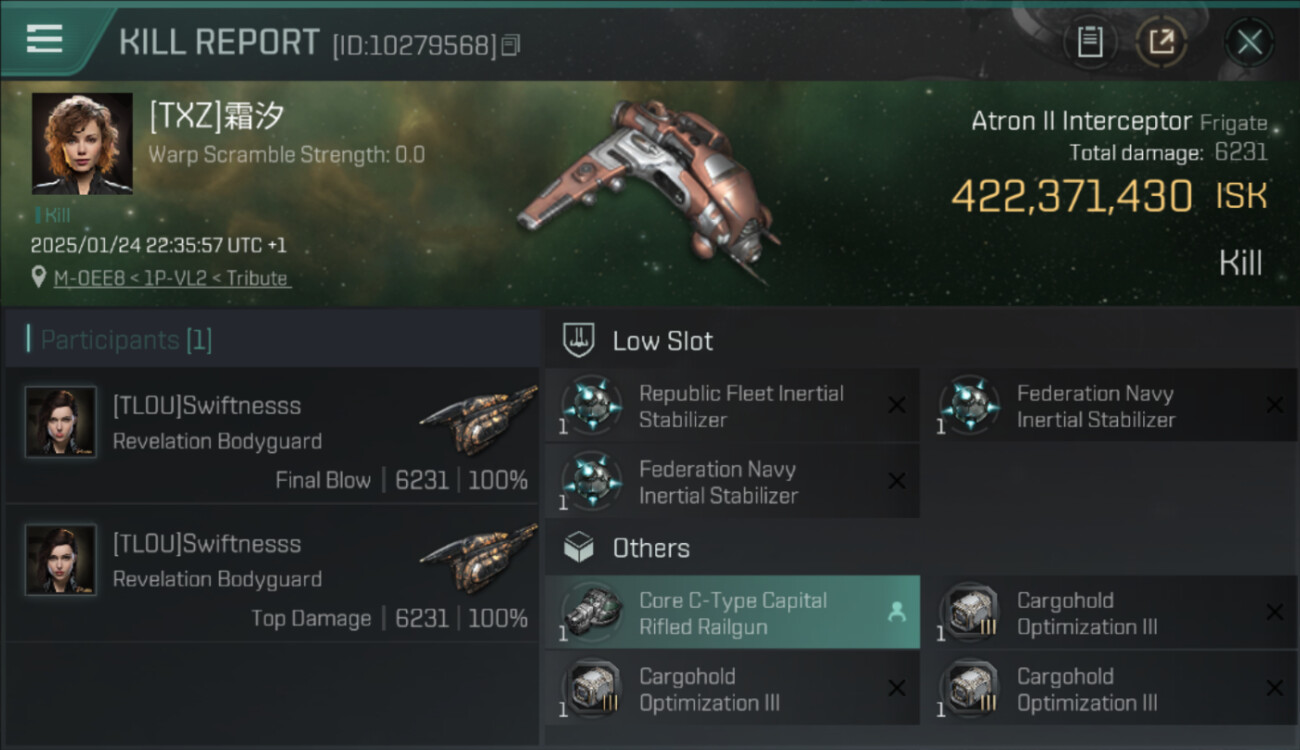This screenshot has height=750, width=1300.
Task: Share the kill report externally
Action: (1161, 42)
